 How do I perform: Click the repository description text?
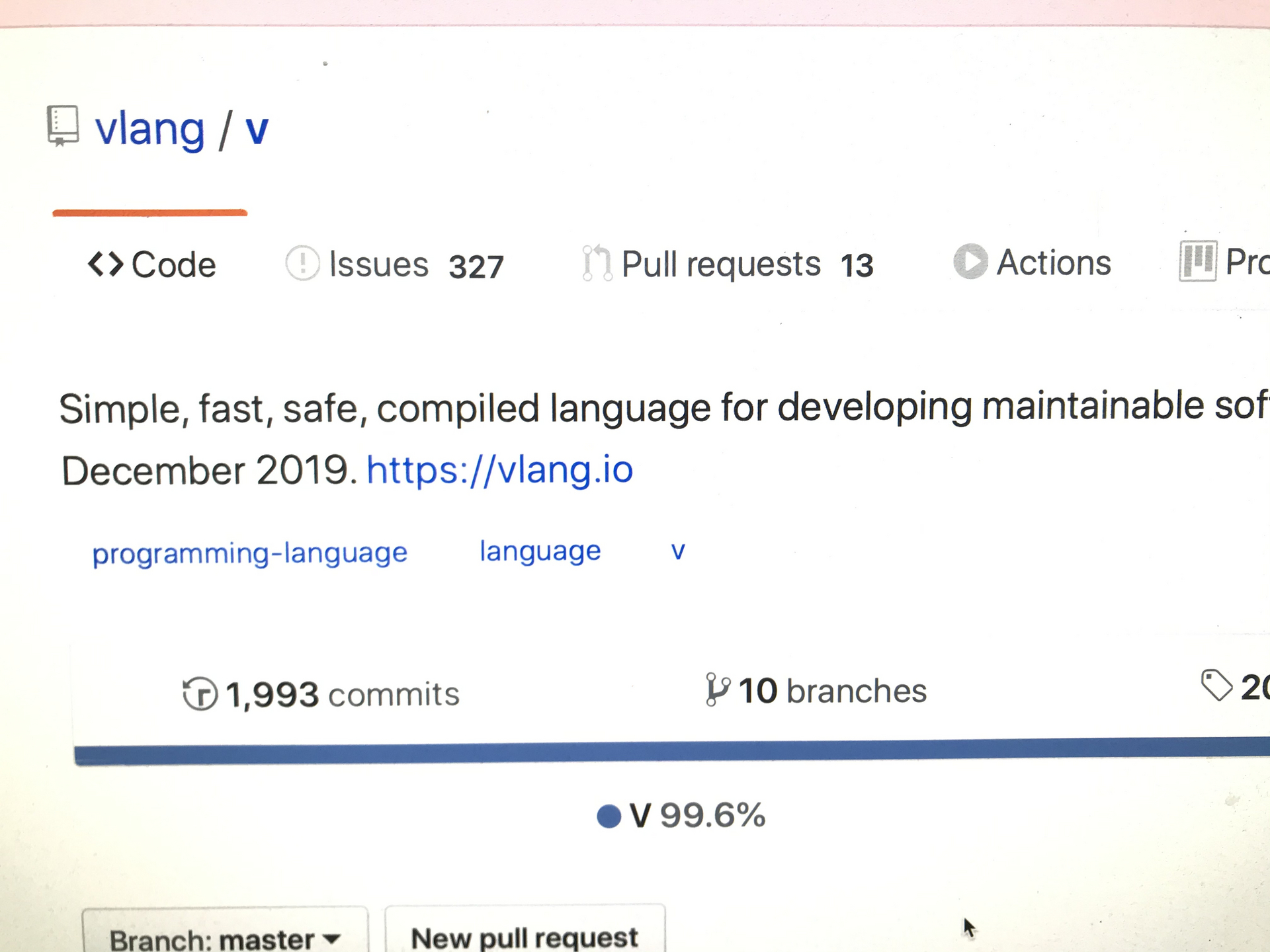(664, 438)
